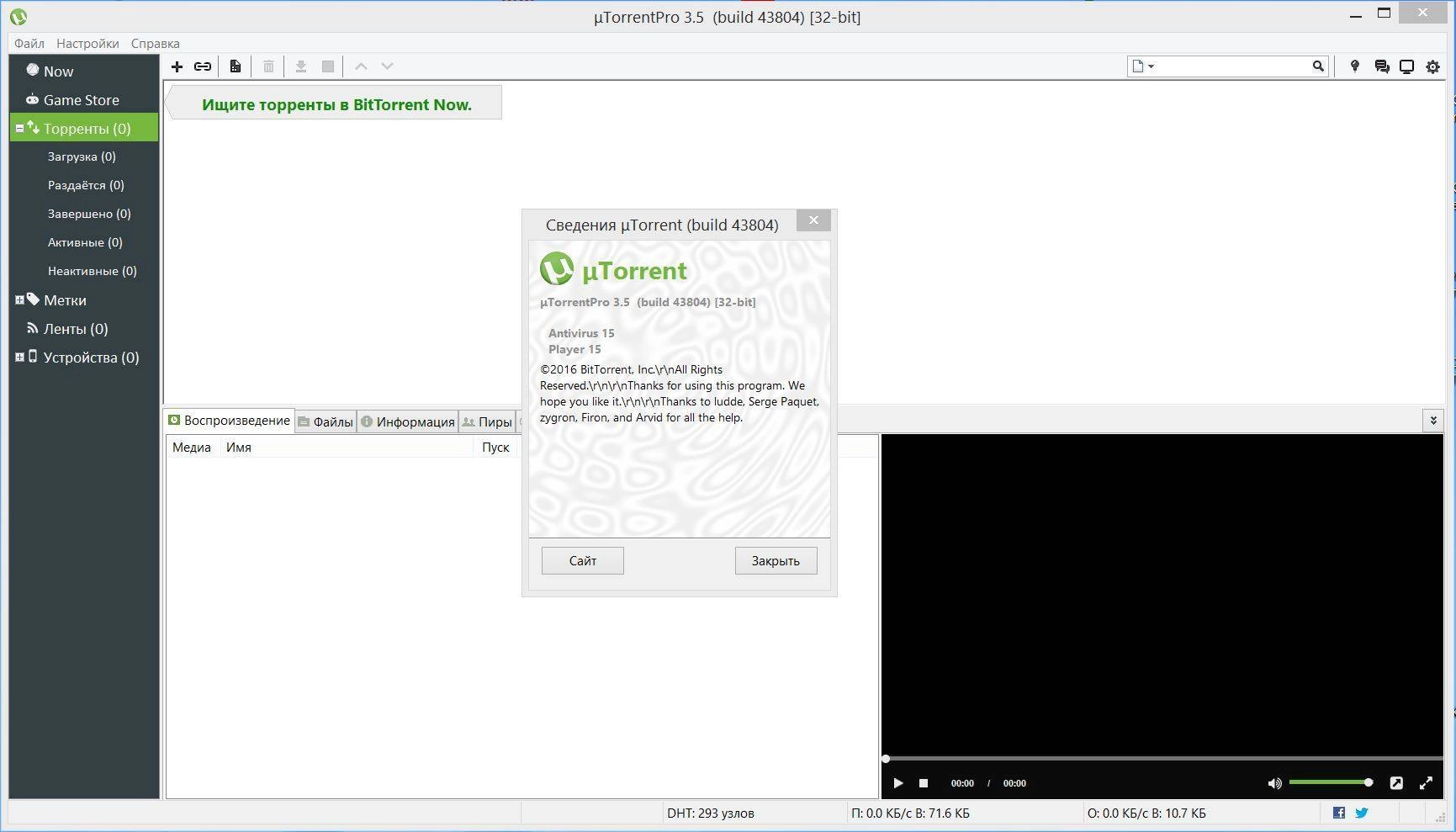Screen dimensions: 1456x832
Task: Click the search magnifier icon
Action: coord(1317,66)
